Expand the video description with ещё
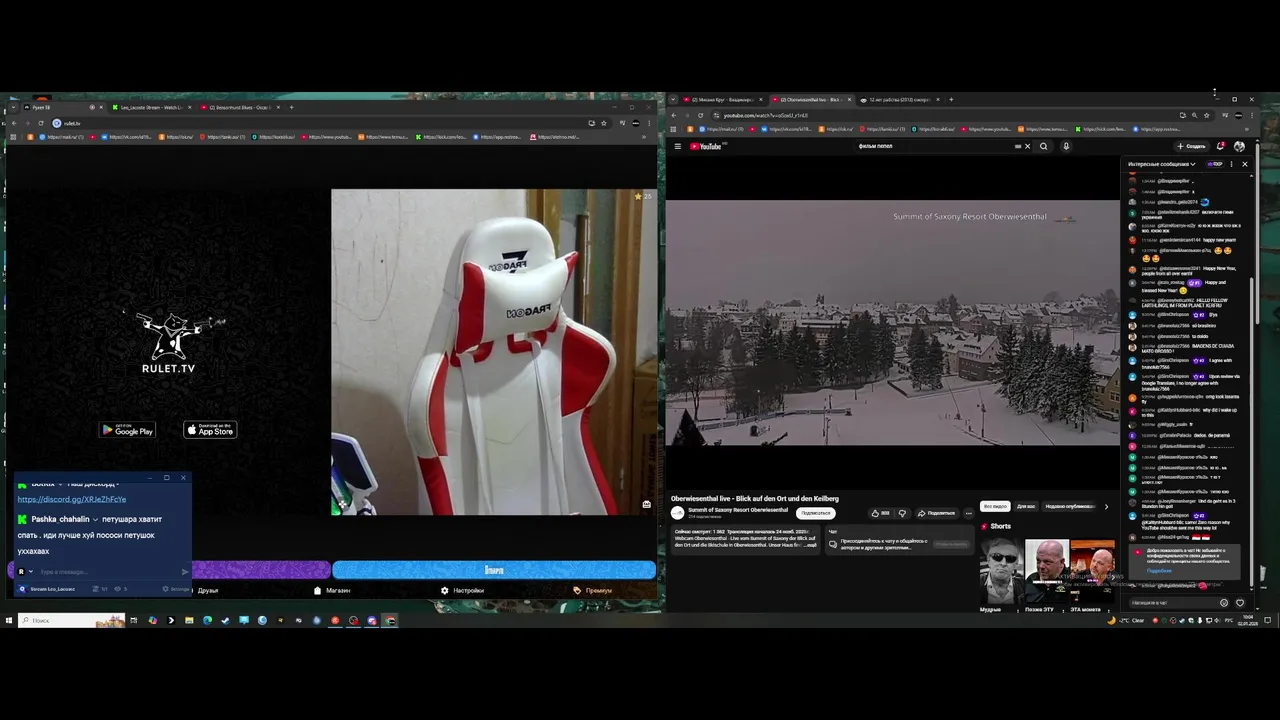The image size is (1280, 720). (x=812, y=545)
